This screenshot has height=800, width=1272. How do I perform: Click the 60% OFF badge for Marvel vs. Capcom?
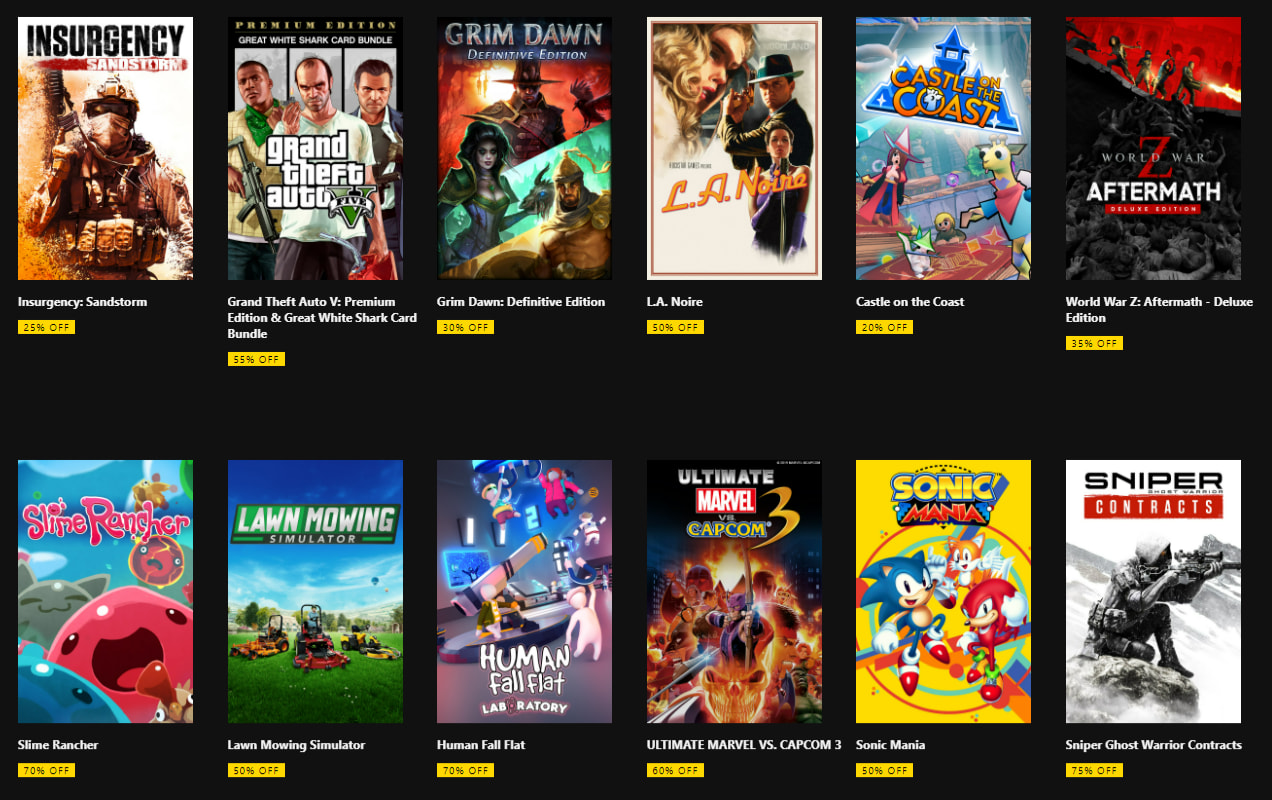click(x=675, y=770)
